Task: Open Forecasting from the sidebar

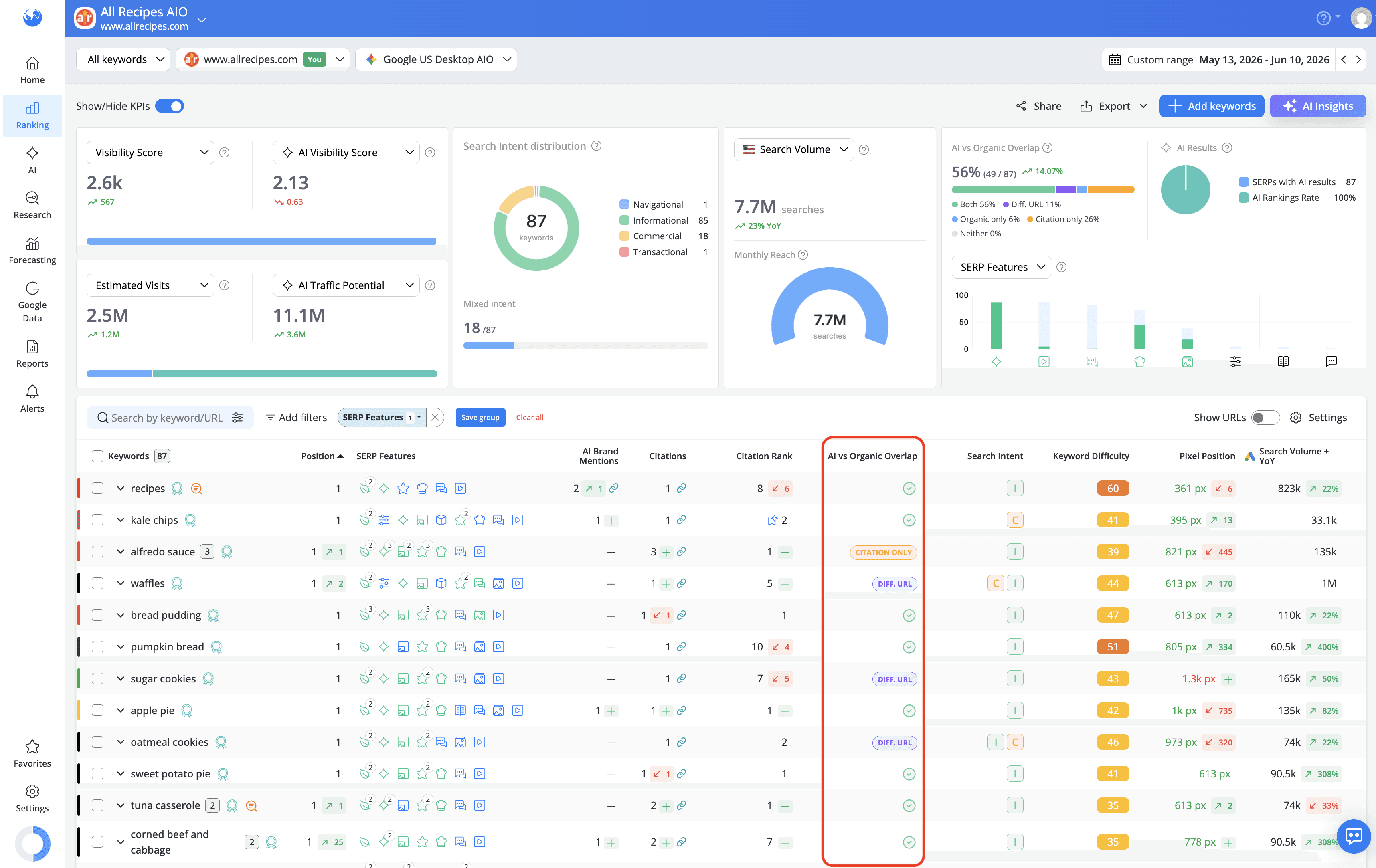Action: [x=32, y=251]
